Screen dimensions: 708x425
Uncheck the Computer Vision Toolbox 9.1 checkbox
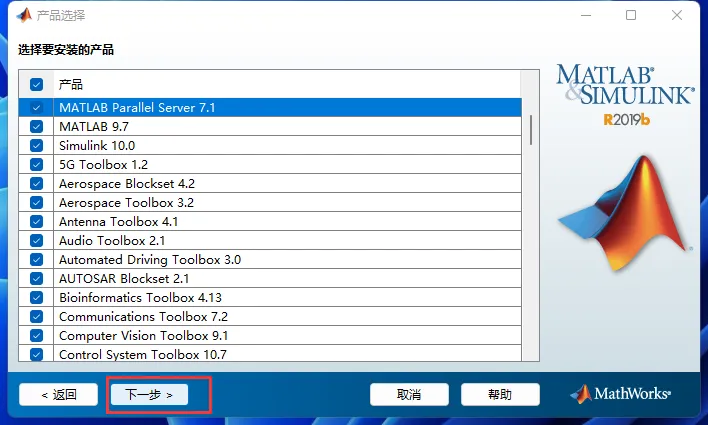click(37, 336)
